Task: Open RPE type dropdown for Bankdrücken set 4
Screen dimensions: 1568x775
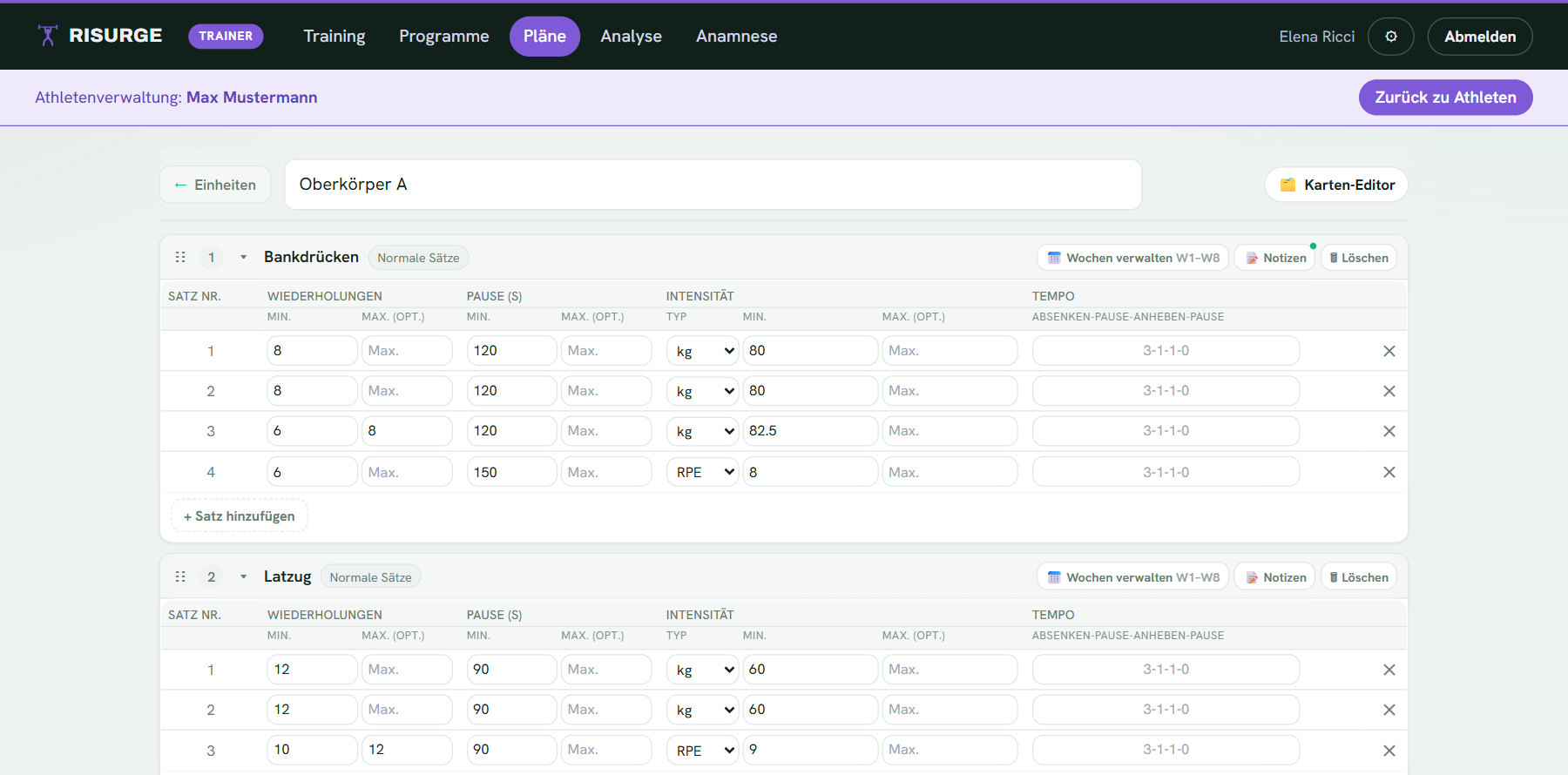Action: tap(703, 472)
